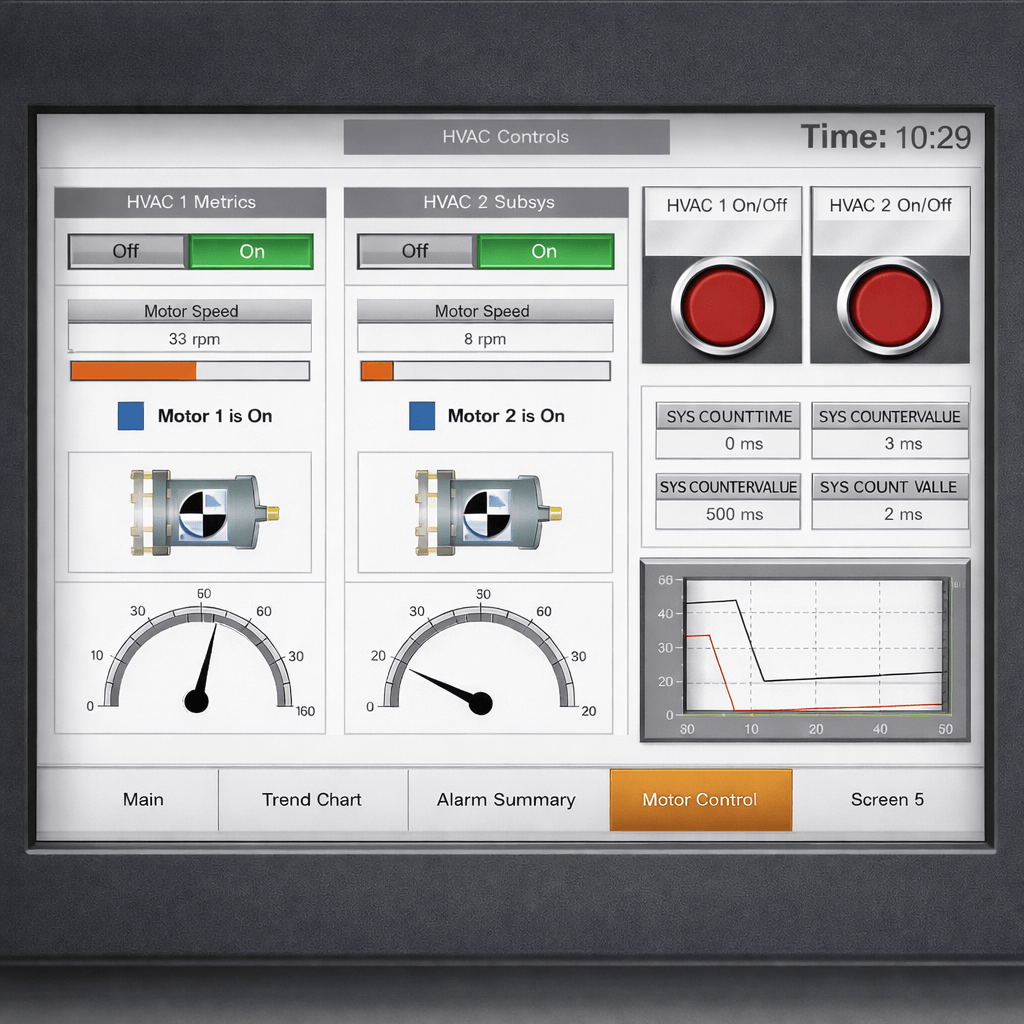Click the blue Motor 1 status indicator
The image size is (1024, 1024).
[131, 416]
